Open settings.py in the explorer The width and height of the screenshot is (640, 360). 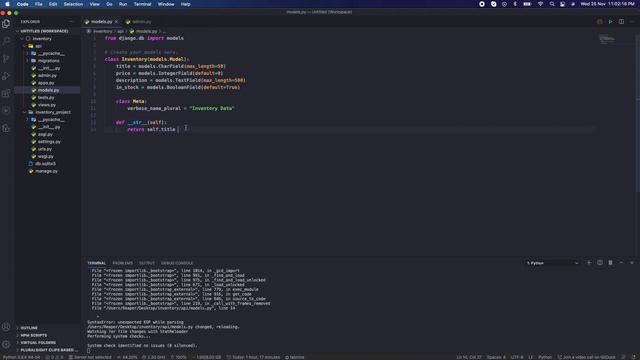[49, 142]
